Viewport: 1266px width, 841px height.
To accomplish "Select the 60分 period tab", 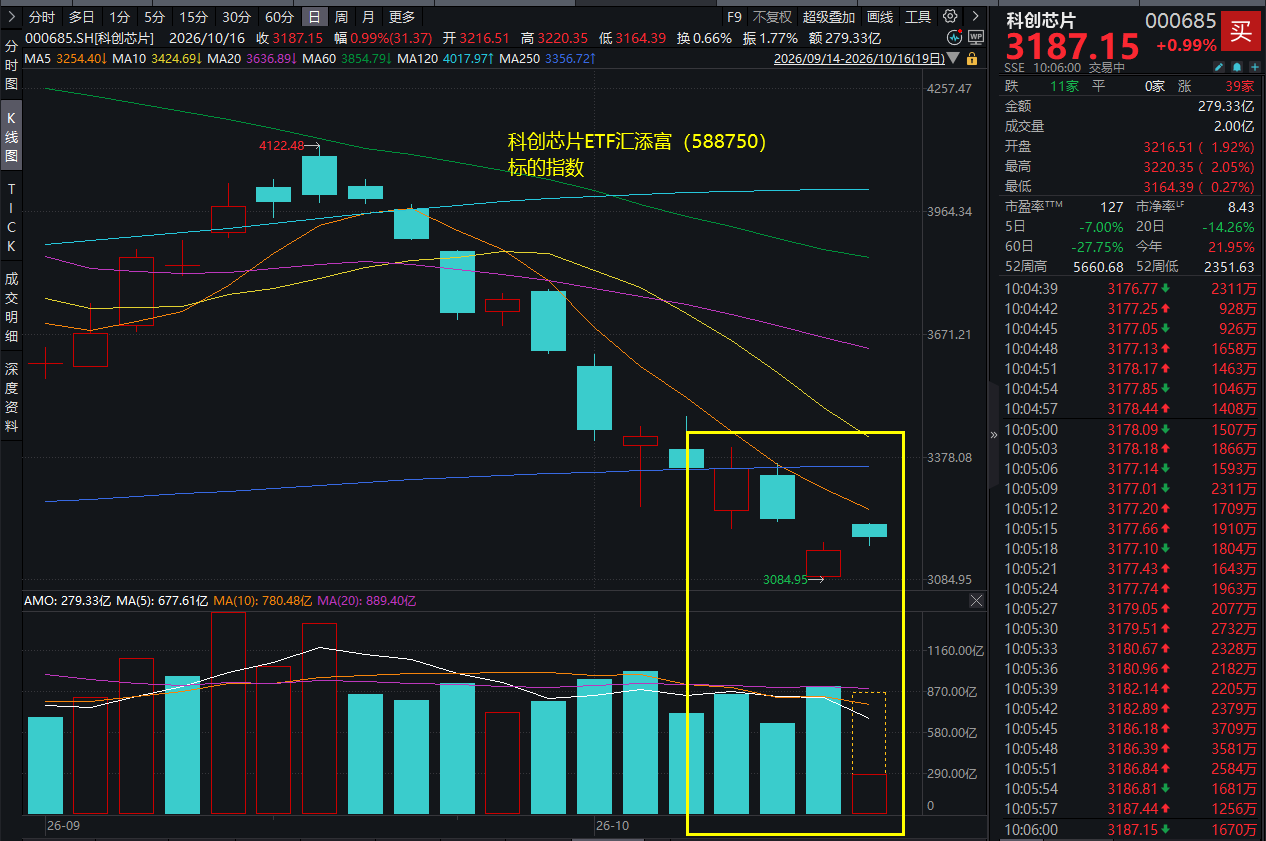I will click(279, 17).
